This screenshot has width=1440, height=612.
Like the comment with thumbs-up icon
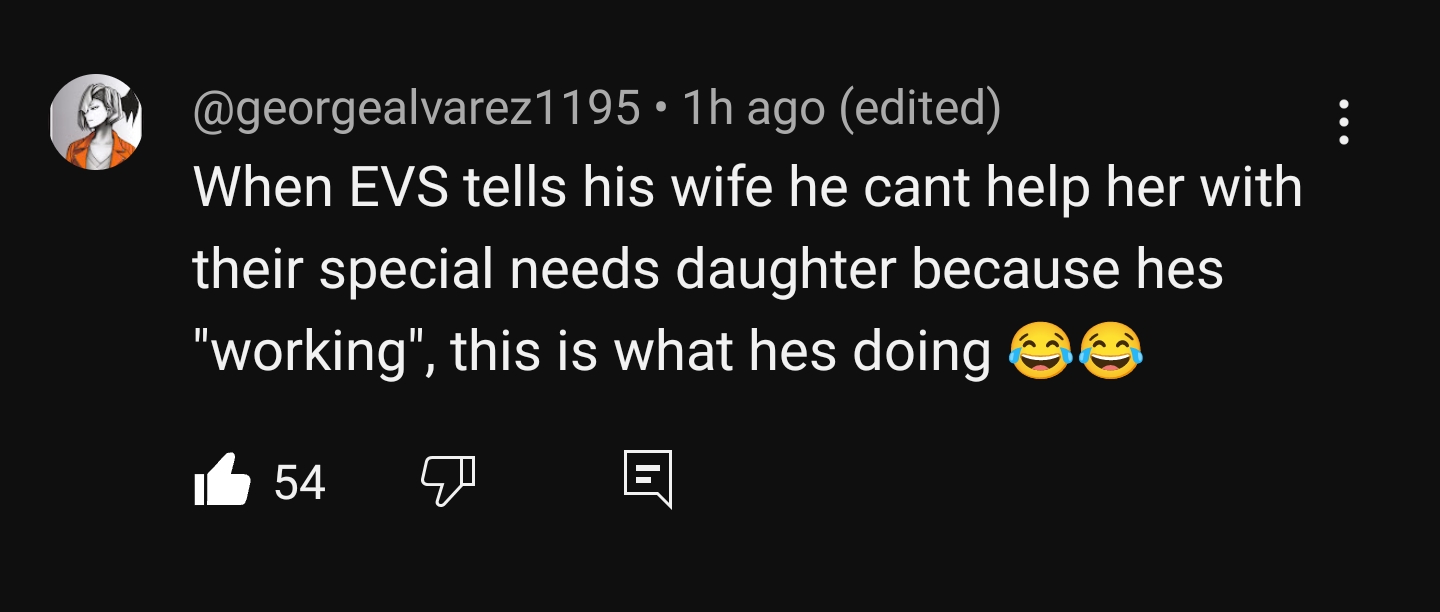tap(221, 480)
